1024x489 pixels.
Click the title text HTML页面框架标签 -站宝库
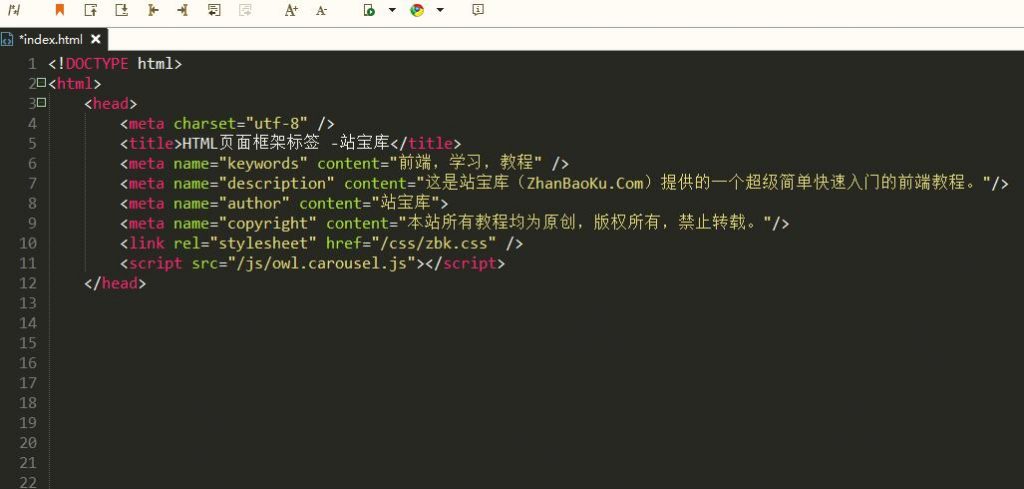coord(285,143)
